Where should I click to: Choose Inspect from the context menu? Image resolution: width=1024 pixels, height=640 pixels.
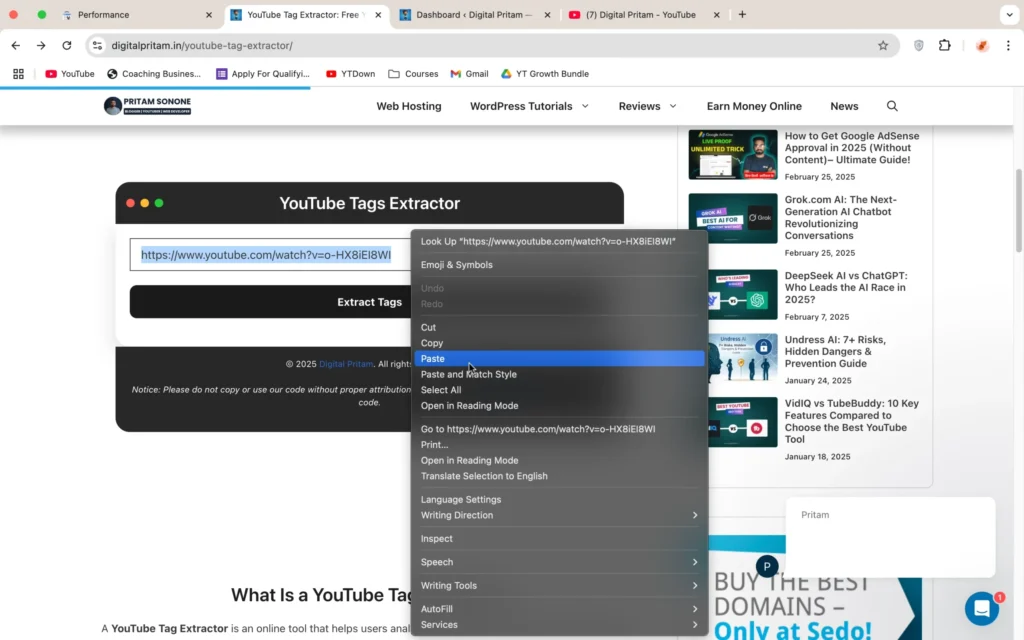coord(559,539)
